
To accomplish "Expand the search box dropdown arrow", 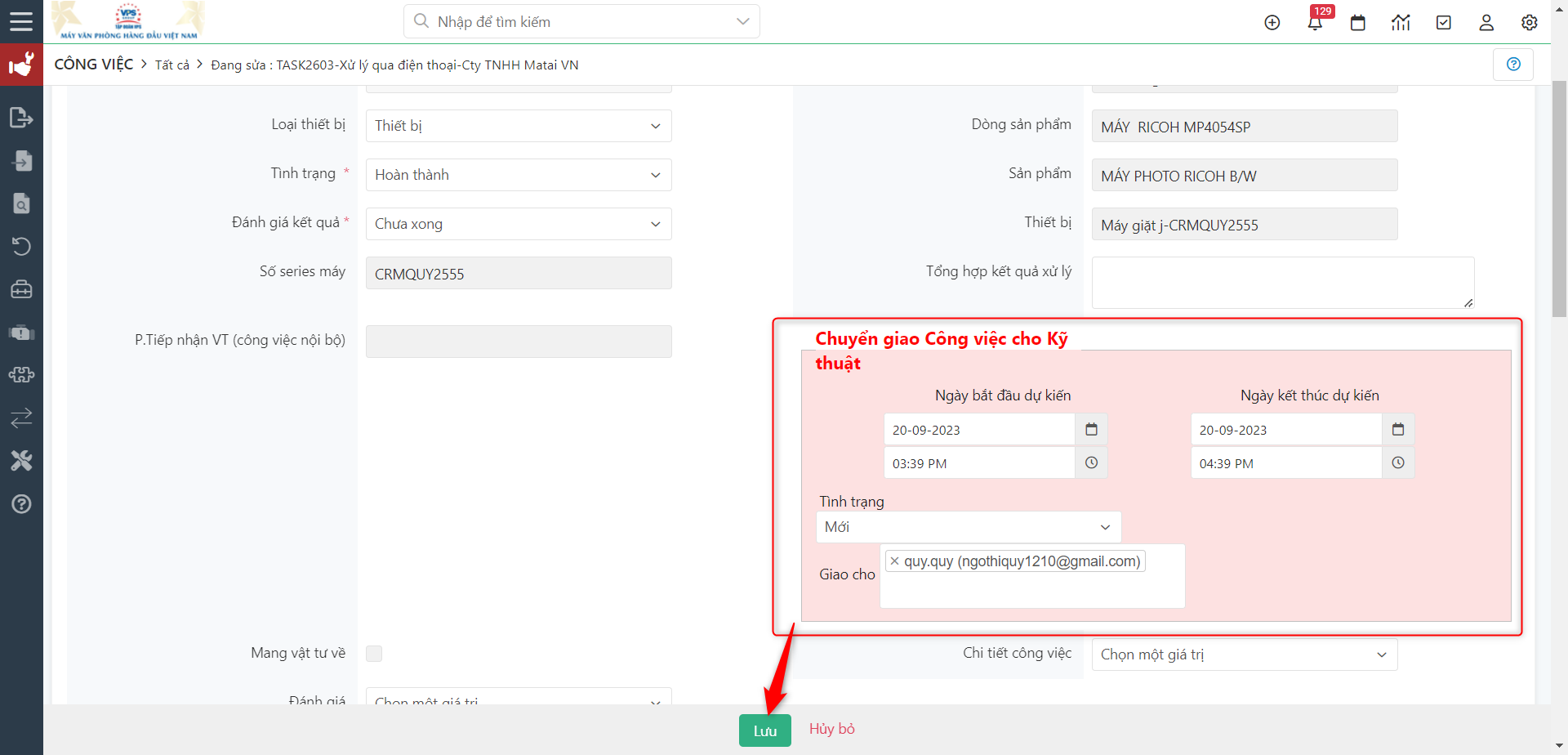I will click(x=742, y=21).
